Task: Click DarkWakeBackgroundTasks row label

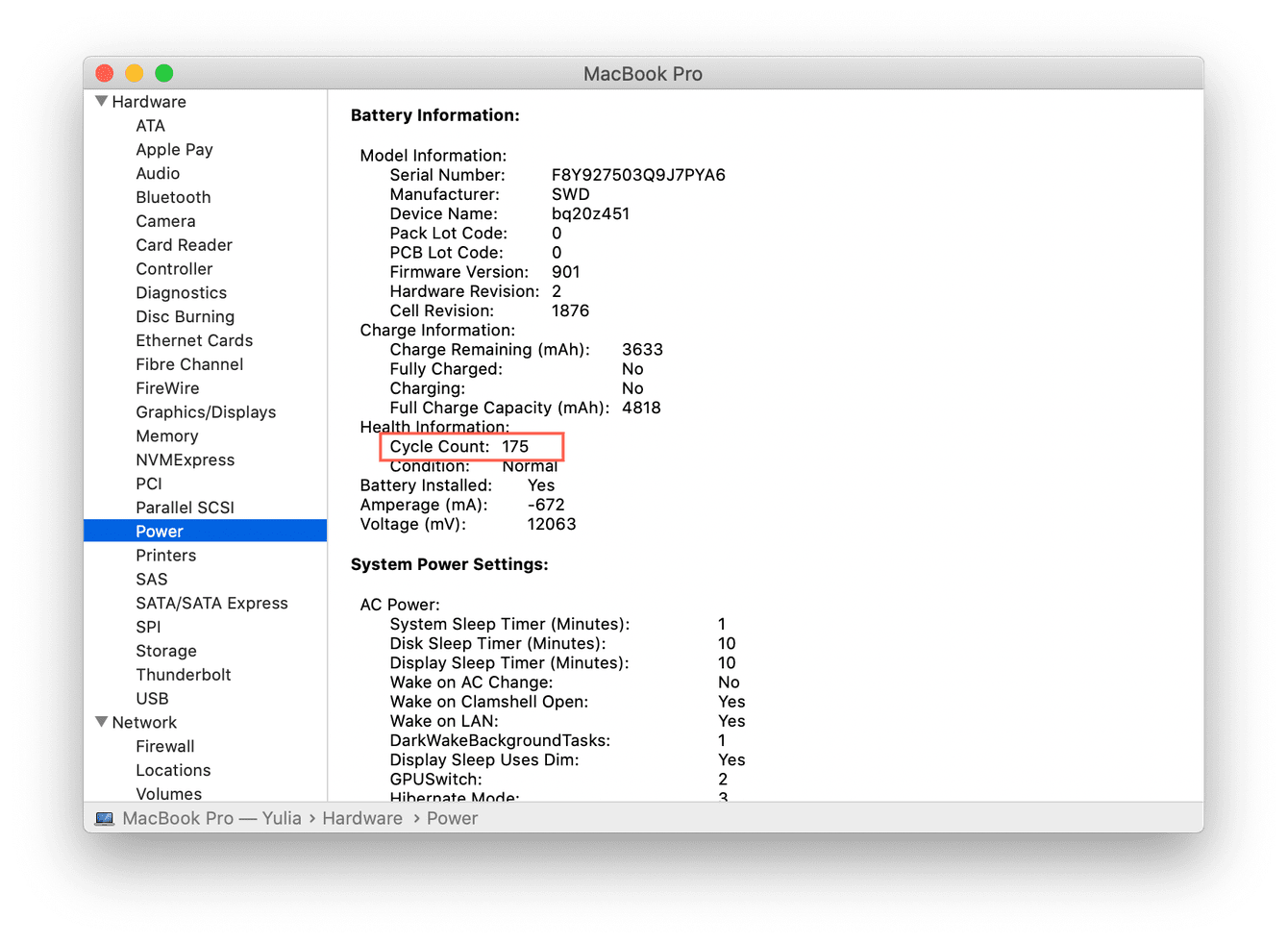Action: coord(500,740)
